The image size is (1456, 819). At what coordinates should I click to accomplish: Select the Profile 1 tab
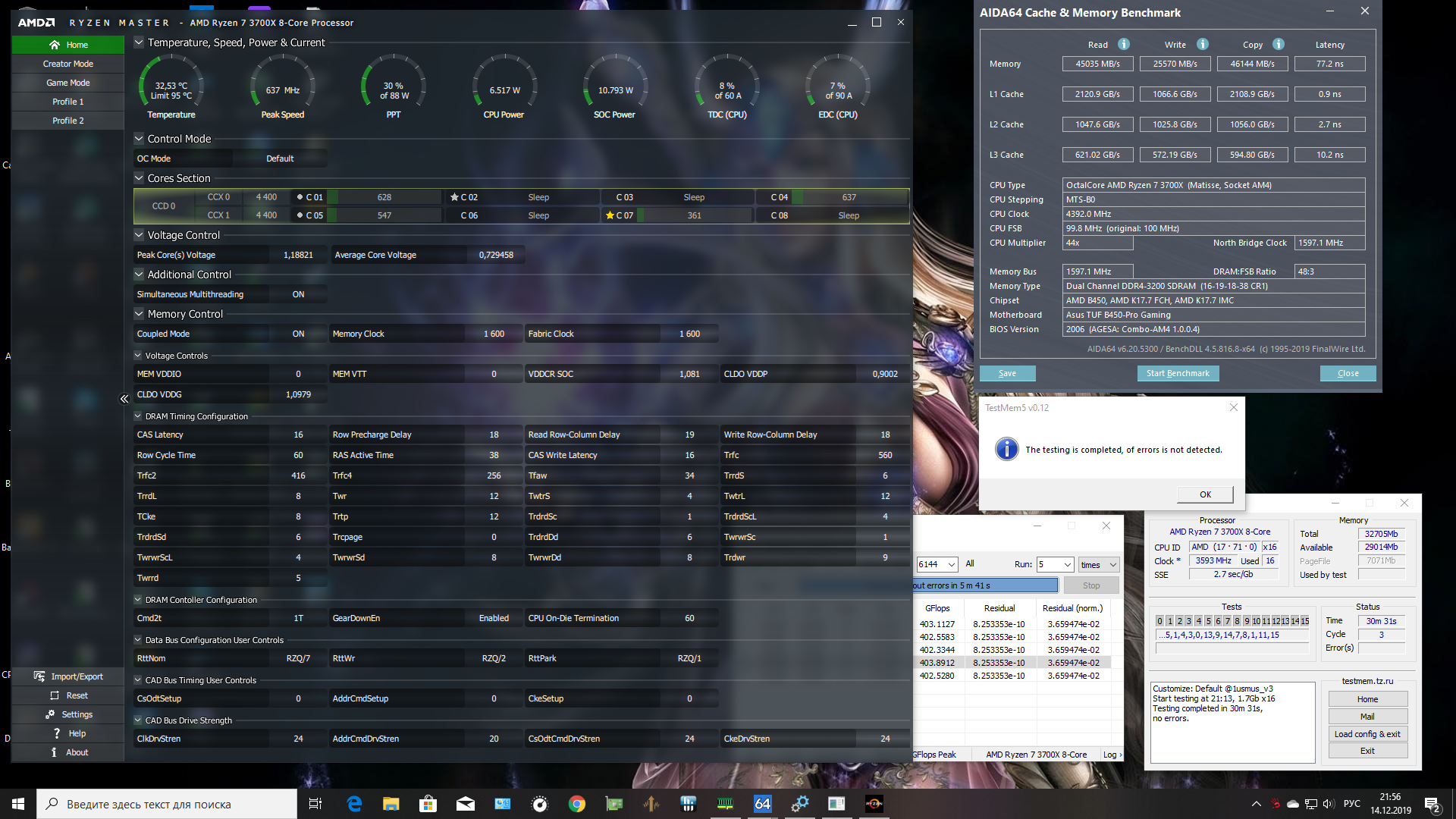[x=67, y=102]
